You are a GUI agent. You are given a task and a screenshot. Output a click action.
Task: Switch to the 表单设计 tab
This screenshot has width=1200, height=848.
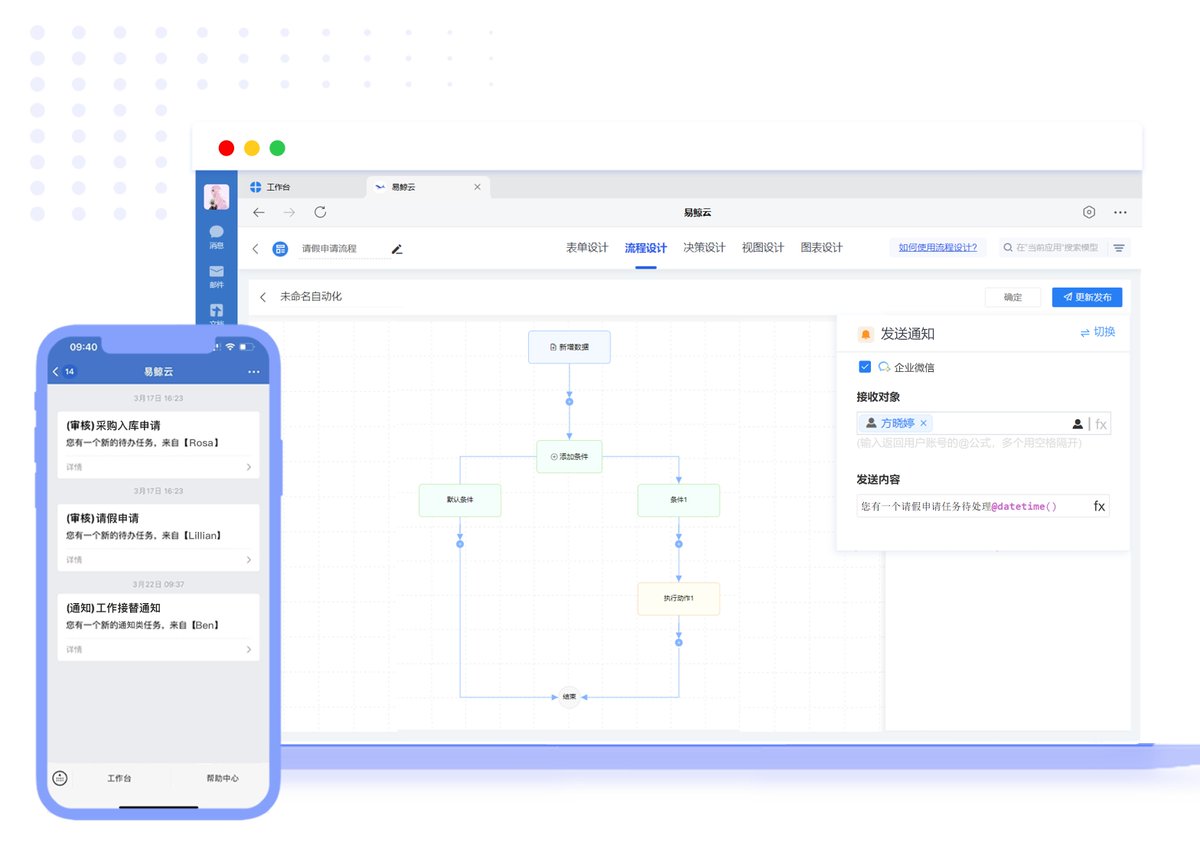click(587, 248)
